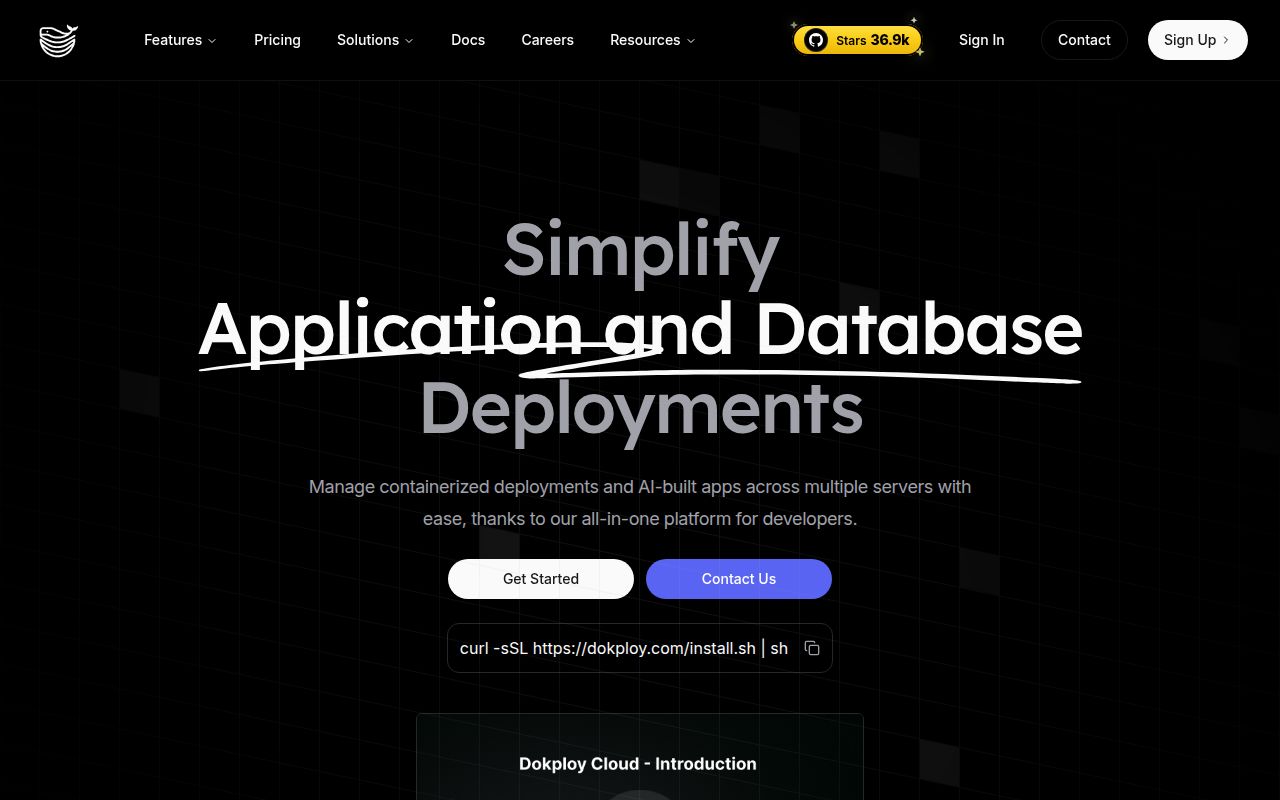1280x800 pixels.
Task: Click the GitHub octocat icon
Action: [816, 40]
